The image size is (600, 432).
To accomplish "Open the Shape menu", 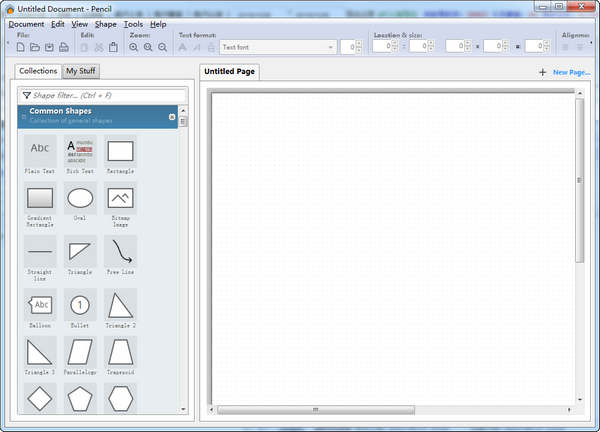I will 106,23.
